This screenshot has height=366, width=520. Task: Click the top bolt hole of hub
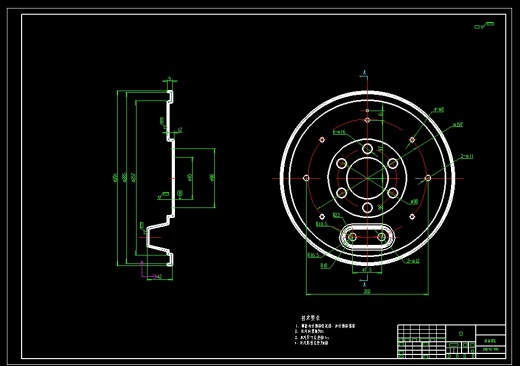[367, 149]
